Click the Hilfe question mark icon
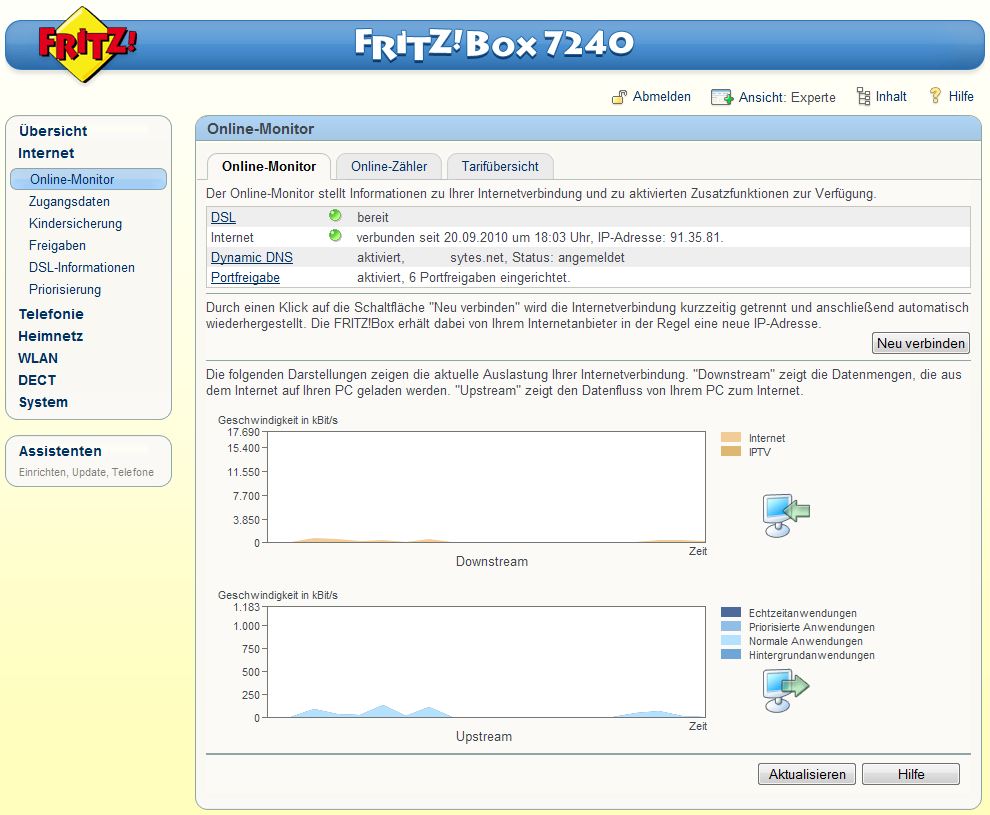This screenshot has width=990, height=815. pyautogui.click(x=935, y=96)
